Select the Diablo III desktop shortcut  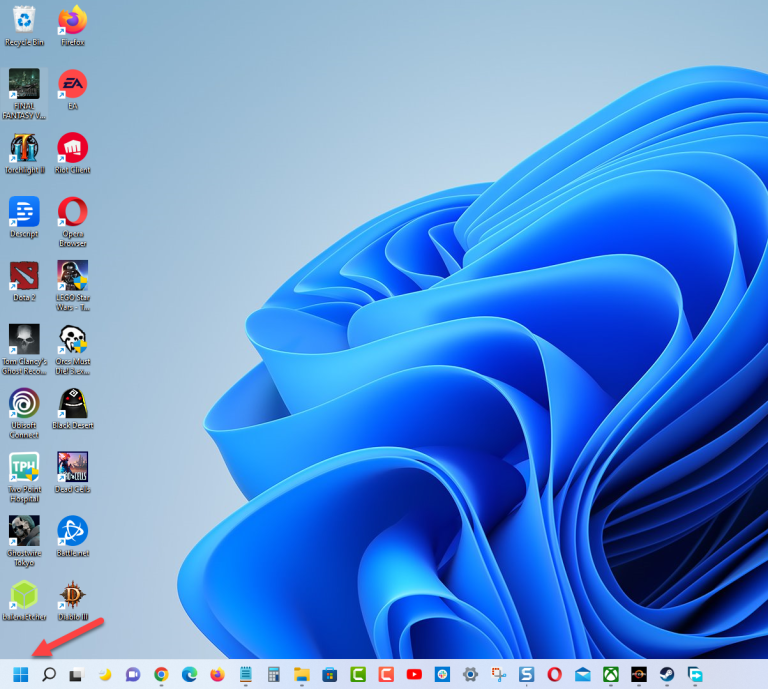(x=72, y=596)
